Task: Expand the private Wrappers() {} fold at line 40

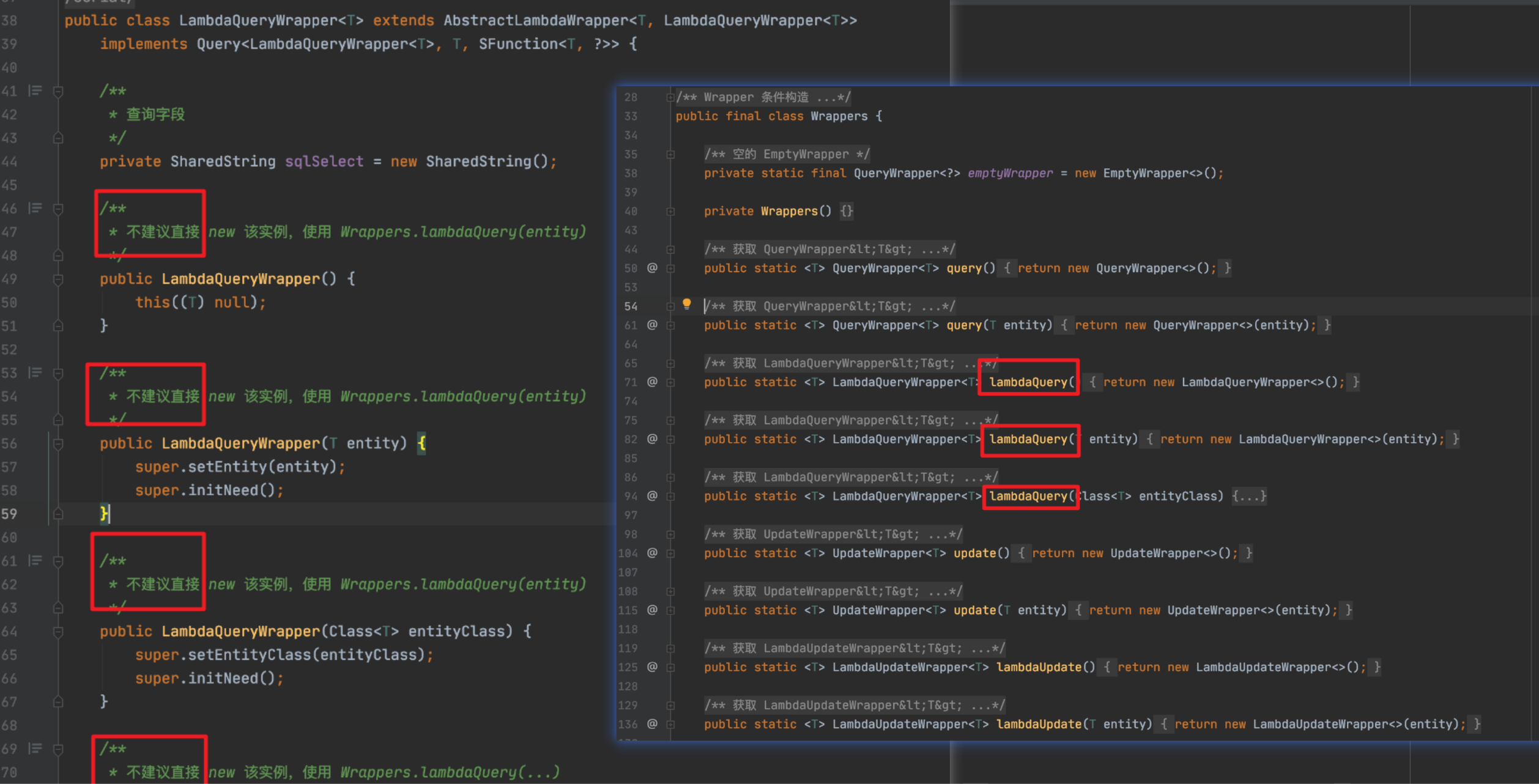Action: [670, 212]
